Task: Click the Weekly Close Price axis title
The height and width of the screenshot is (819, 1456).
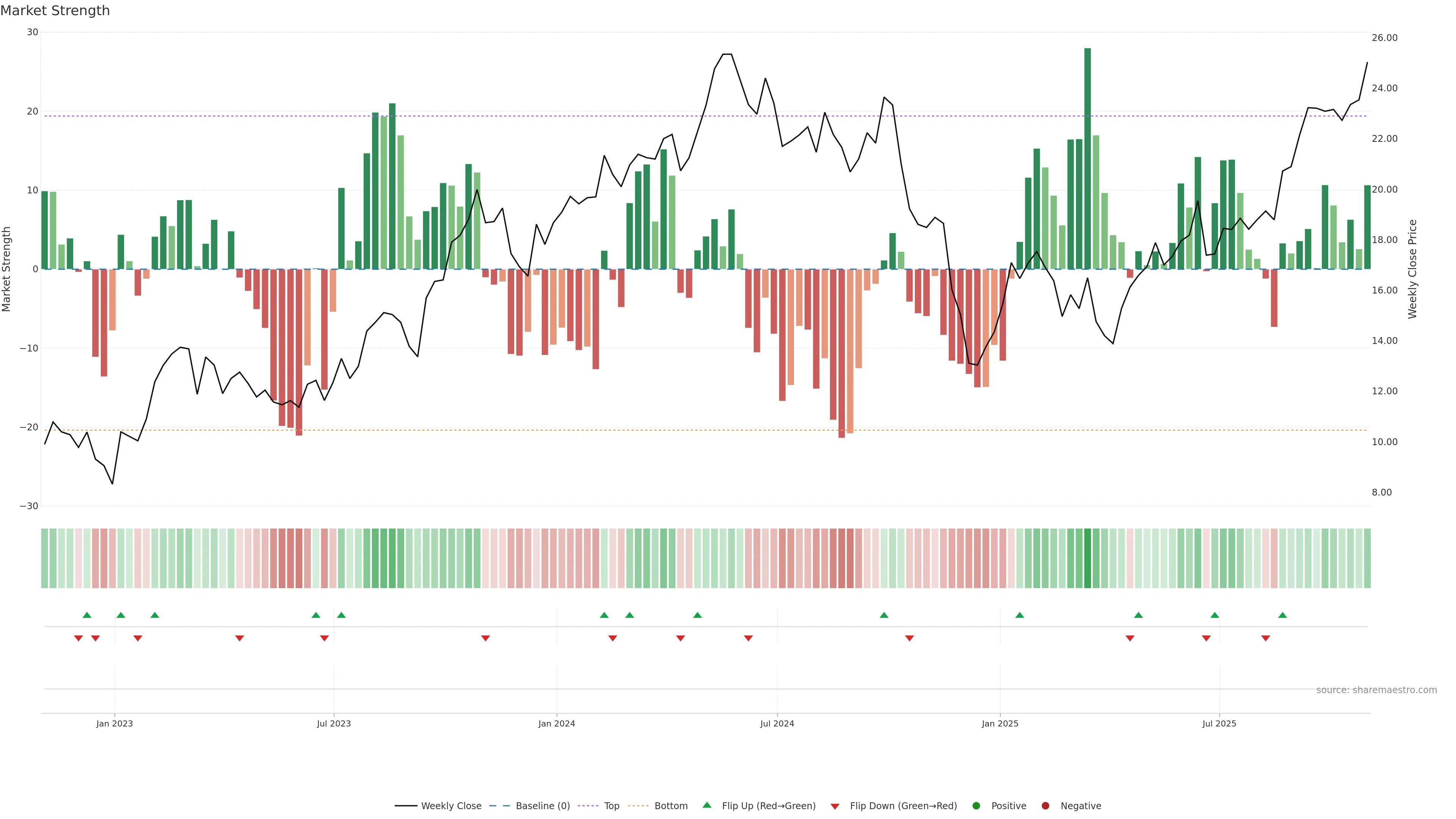Action: point(1412,269)
